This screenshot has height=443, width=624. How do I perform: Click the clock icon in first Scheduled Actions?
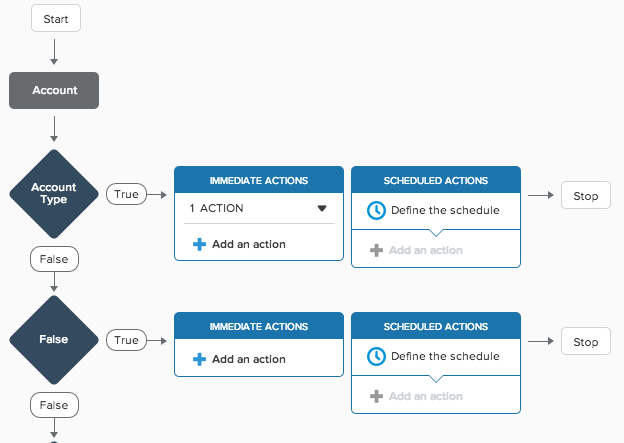pyautogui.click(x=376, y=210)
